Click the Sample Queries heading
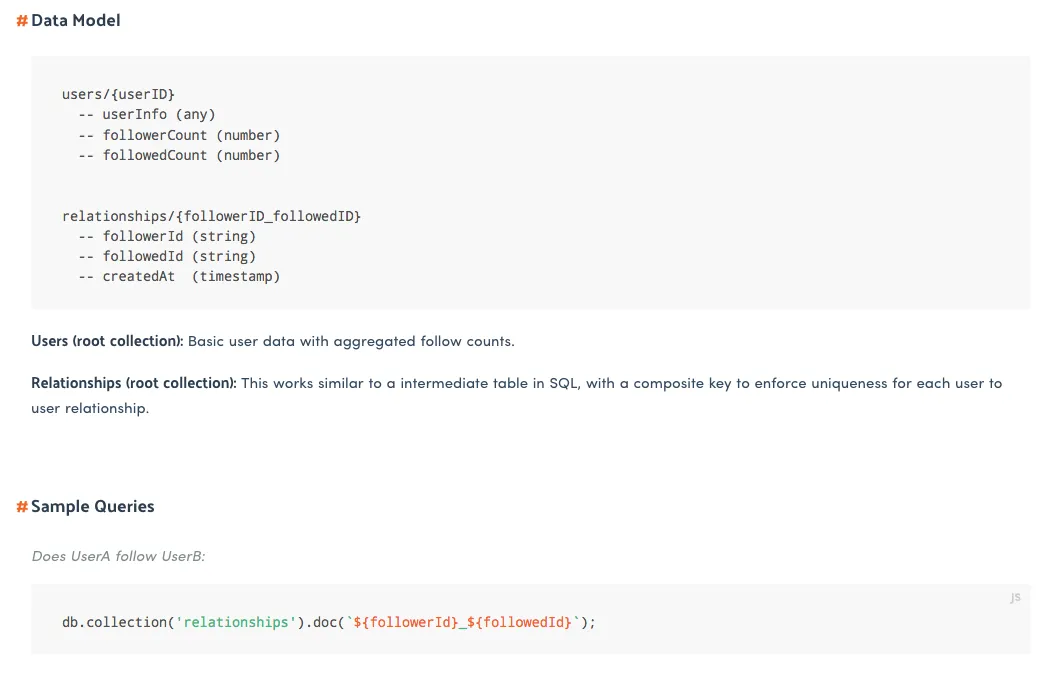 click(93, 507)
